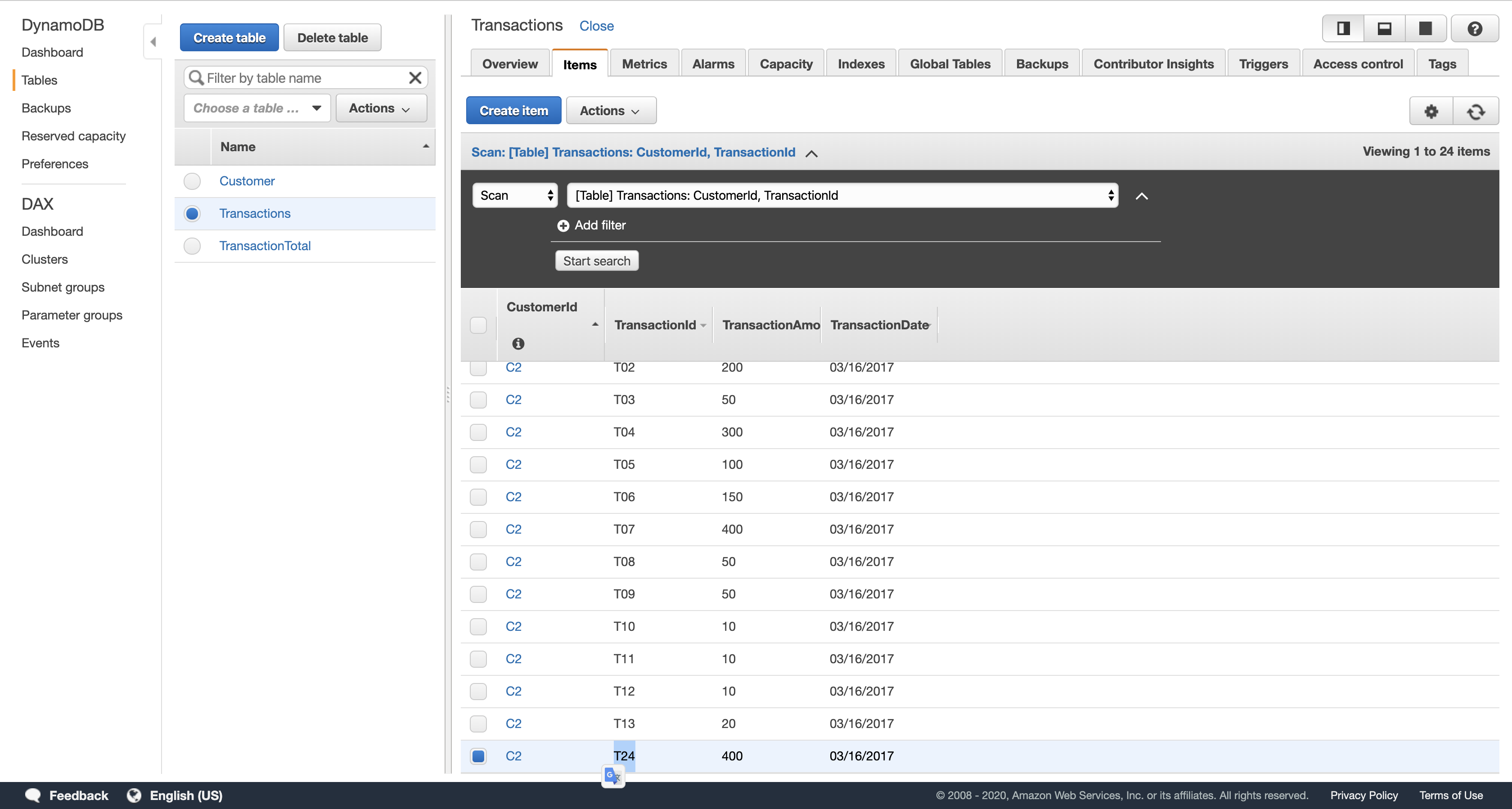
Task: Switch to split vertical panel layout icon
Action: (1343, 29)
